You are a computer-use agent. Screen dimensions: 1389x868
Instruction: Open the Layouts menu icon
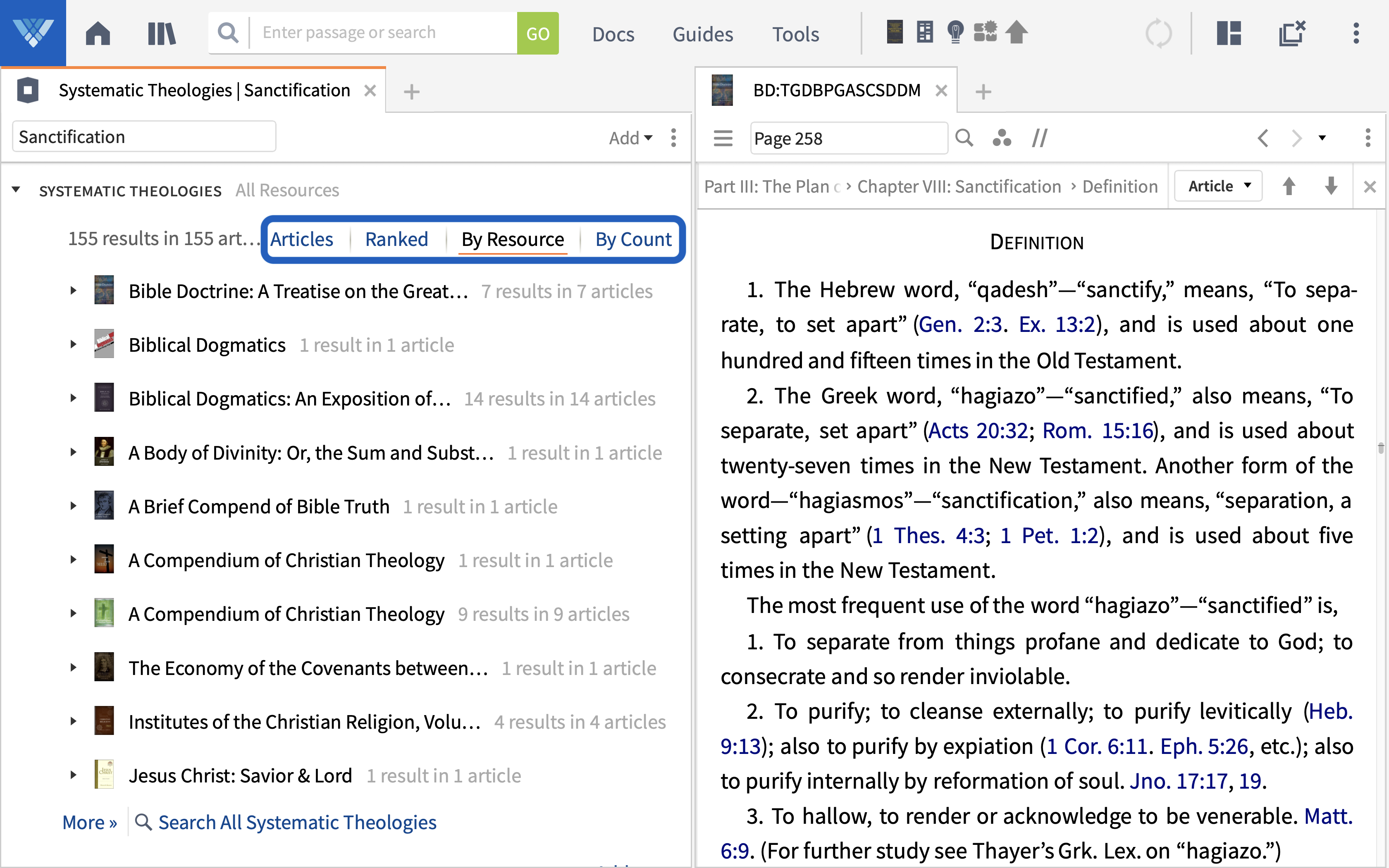(1228, 33)
